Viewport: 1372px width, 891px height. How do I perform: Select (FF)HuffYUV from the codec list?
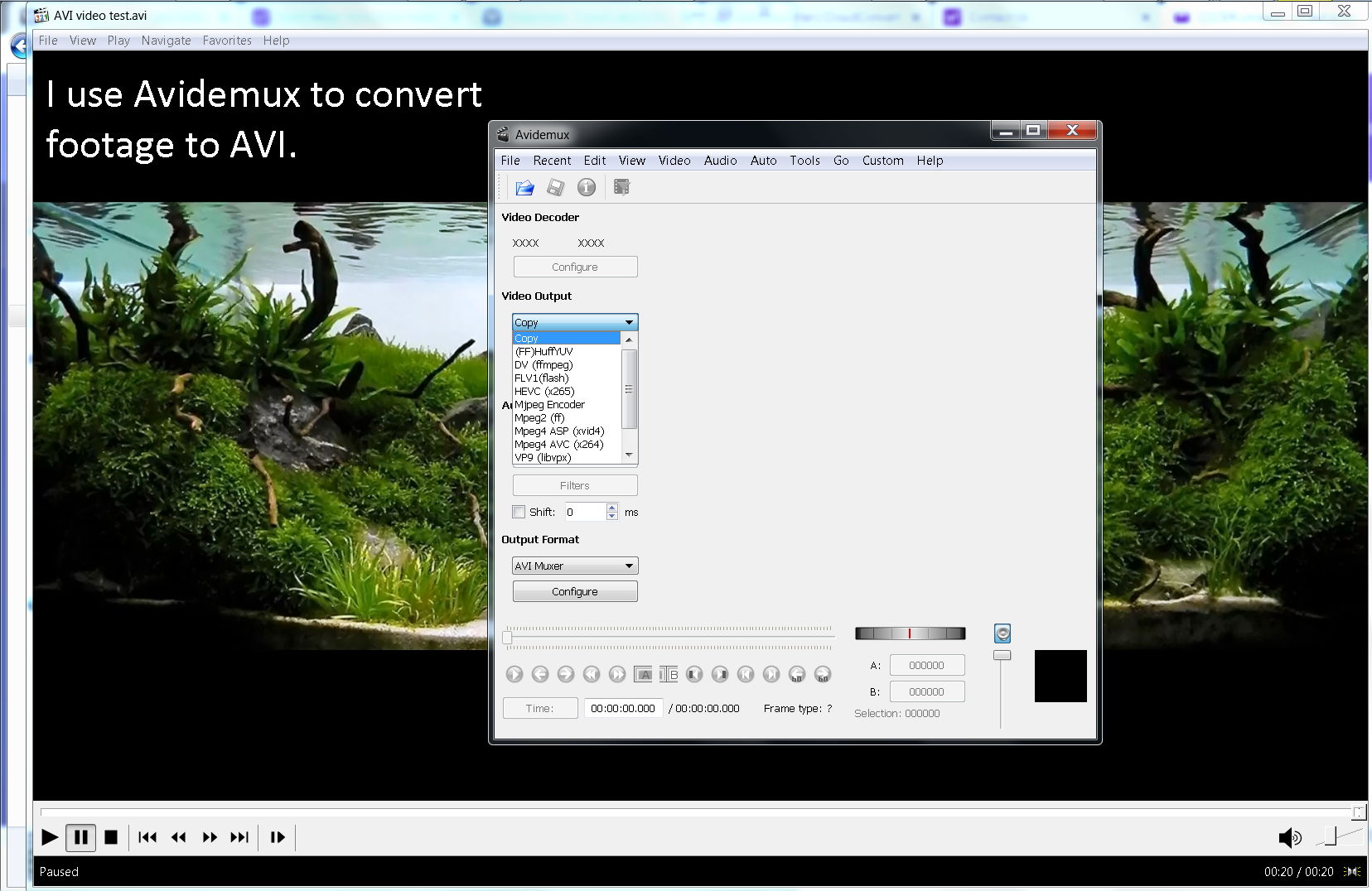click(x=567, y=351)
